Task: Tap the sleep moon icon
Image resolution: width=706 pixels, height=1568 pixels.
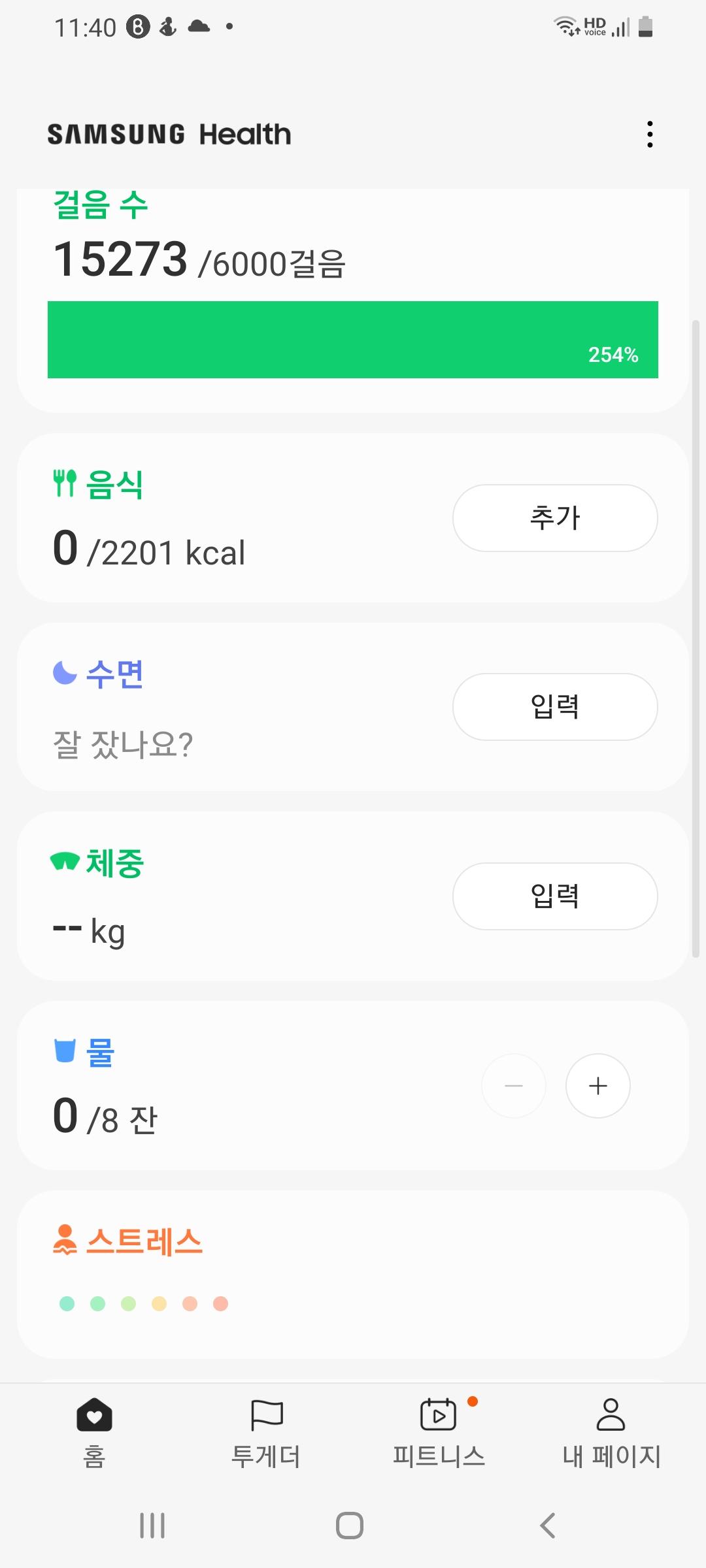Action: [x=65, y=672]
